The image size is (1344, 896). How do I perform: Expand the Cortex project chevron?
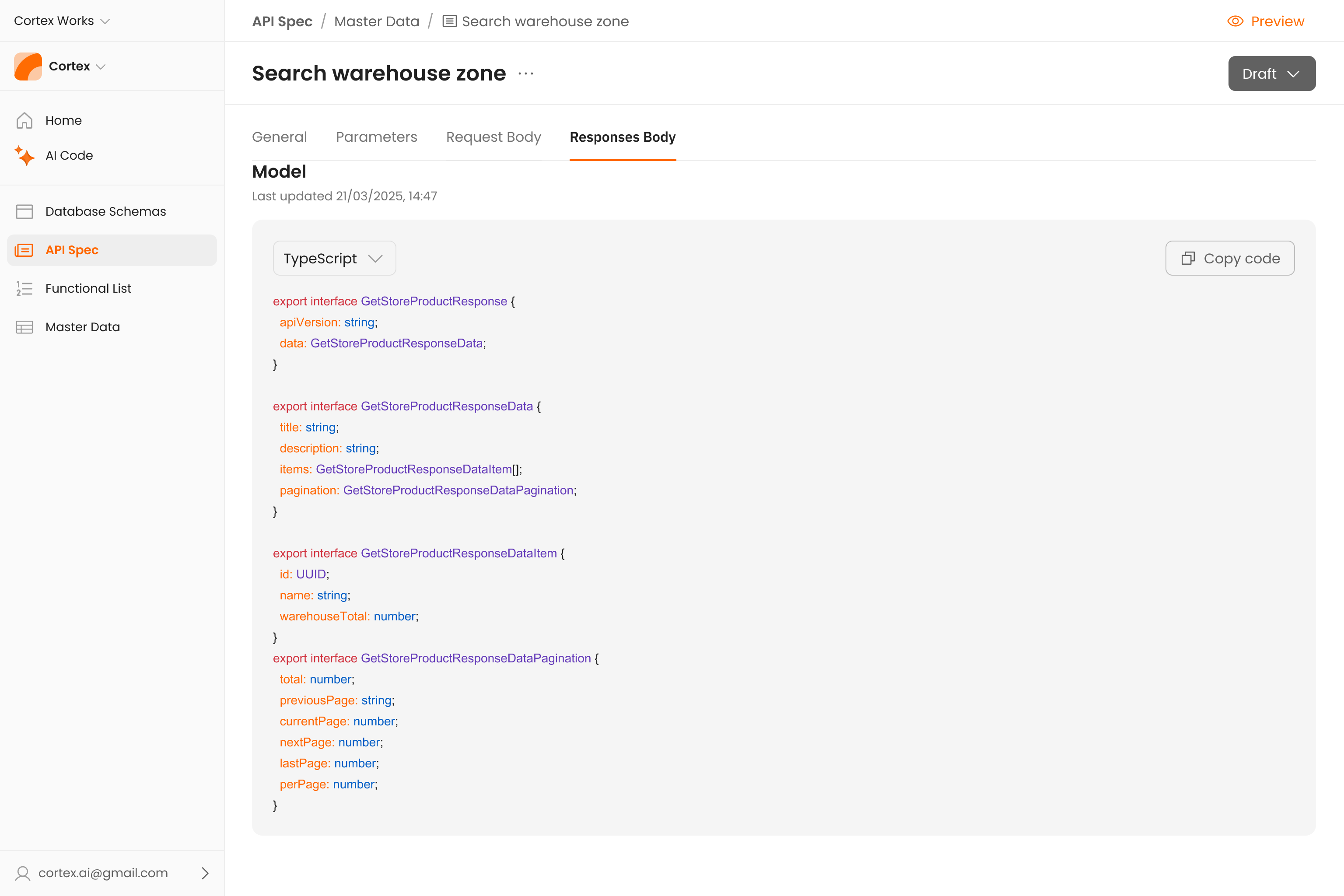click(x=101, y=67)
